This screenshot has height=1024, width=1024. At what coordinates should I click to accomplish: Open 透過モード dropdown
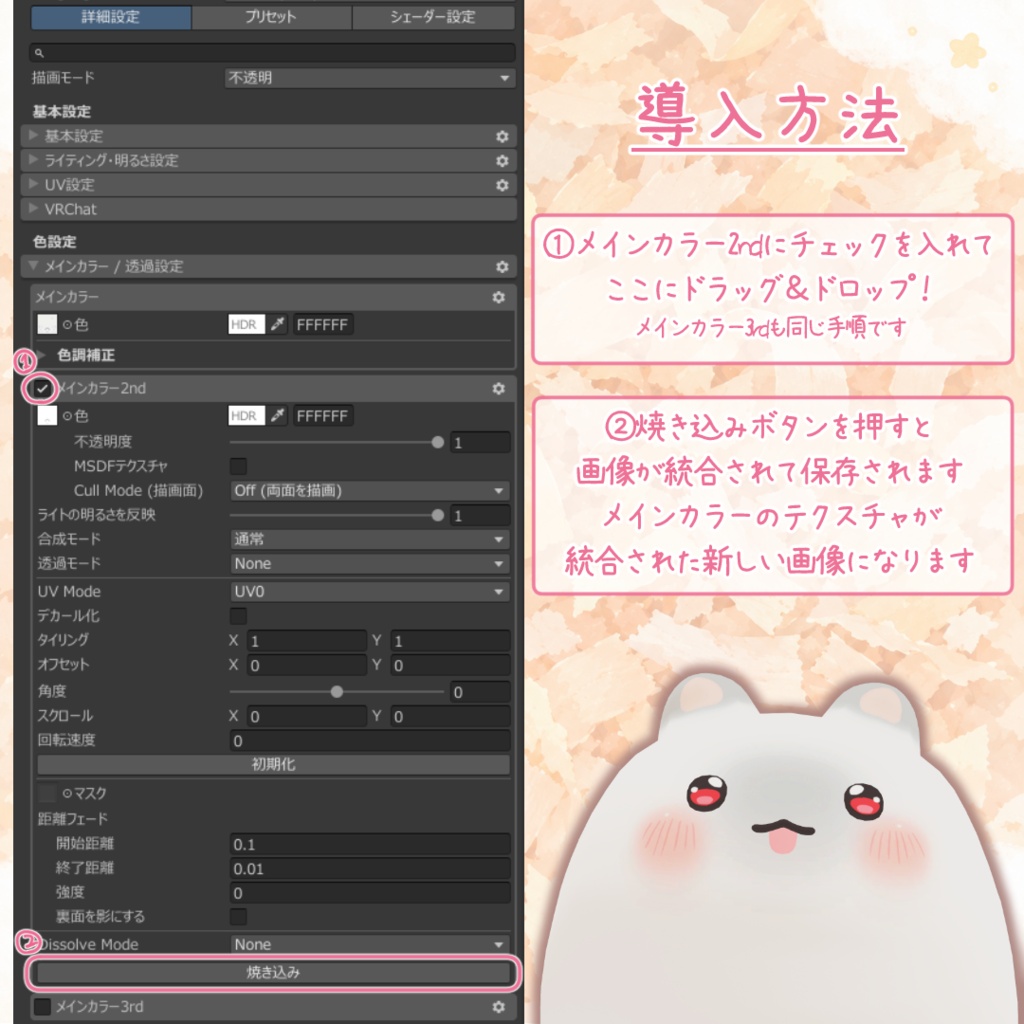[370, 564]
